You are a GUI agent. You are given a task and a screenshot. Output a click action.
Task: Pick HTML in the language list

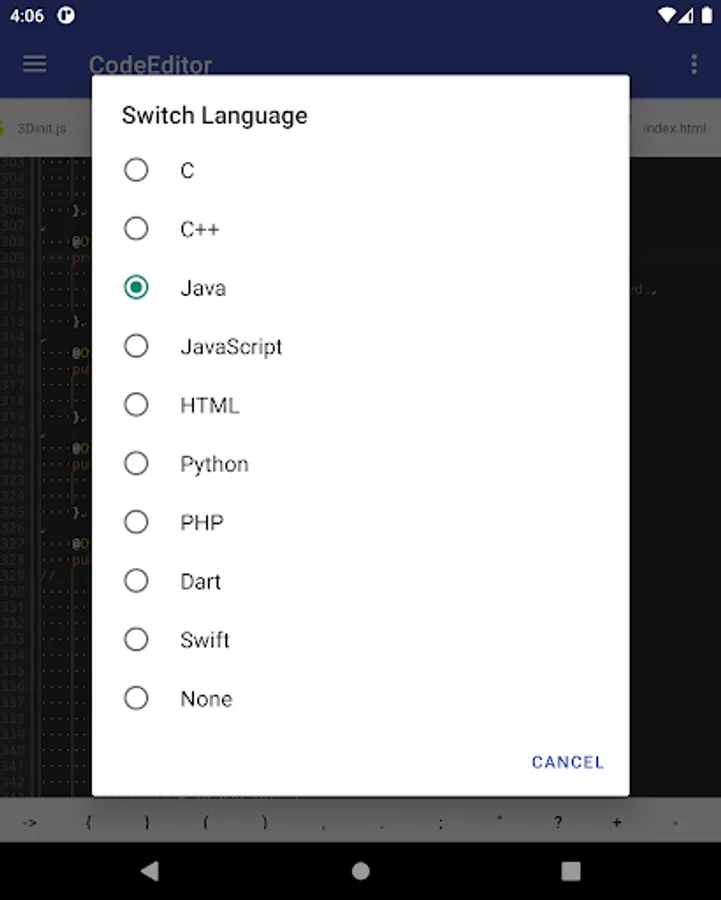[x=136, y=405]
